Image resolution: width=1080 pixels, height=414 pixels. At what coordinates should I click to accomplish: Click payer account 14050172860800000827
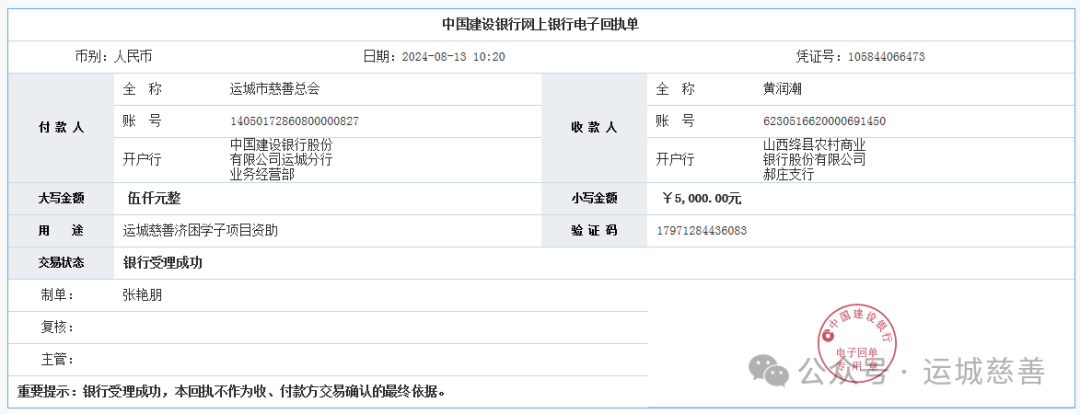coord(294,122)
